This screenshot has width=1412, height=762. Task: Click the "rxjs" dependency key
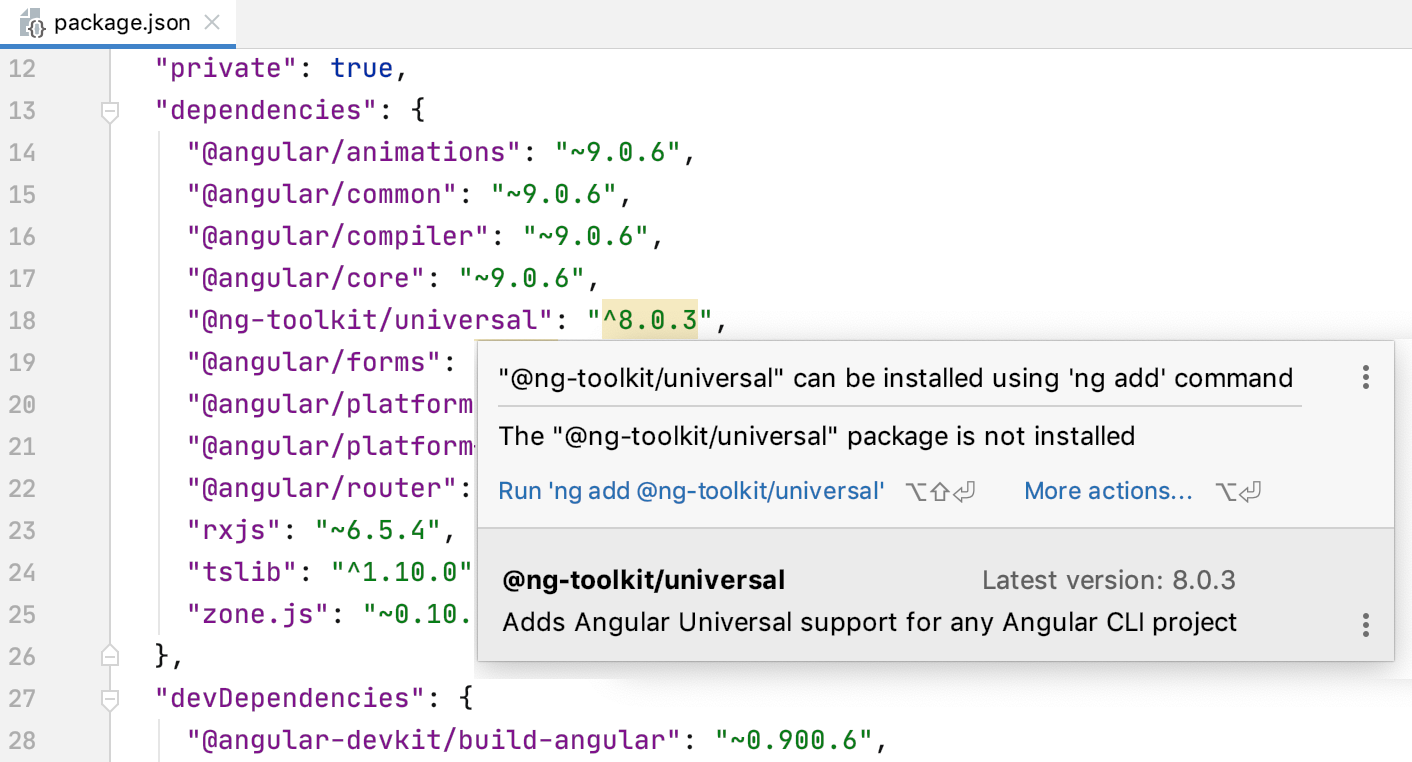[x=233, y=530]
